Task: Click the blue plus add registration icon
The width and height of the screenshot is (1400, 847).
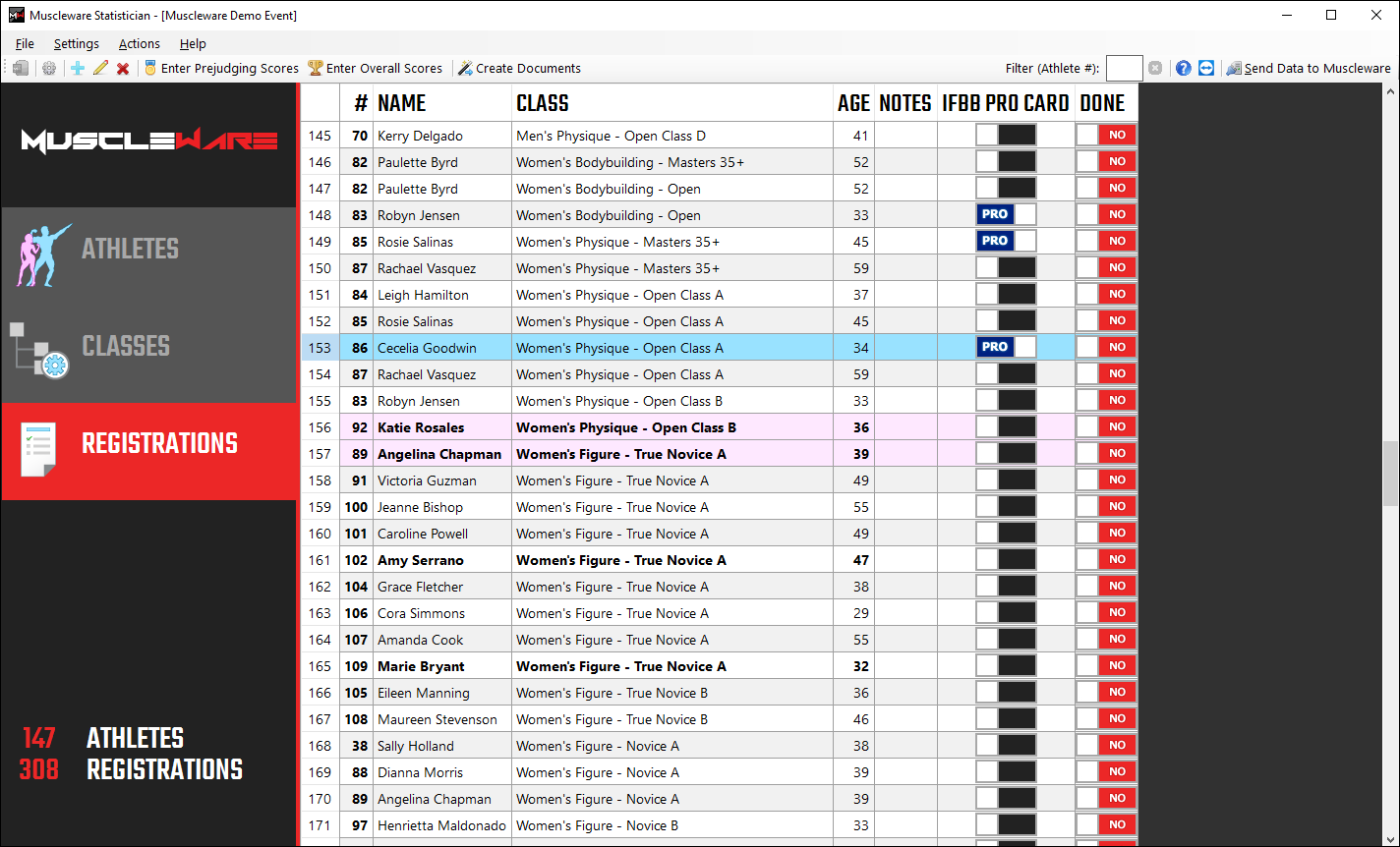Action: 78,68
